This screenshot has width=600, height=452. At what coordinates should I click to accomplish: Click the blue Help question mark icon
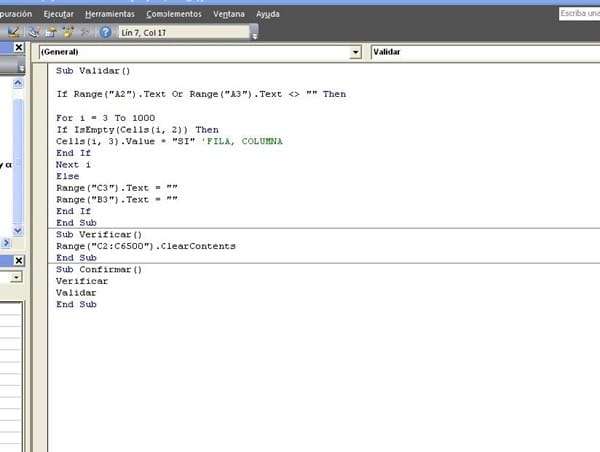click(x=105, y=32)
